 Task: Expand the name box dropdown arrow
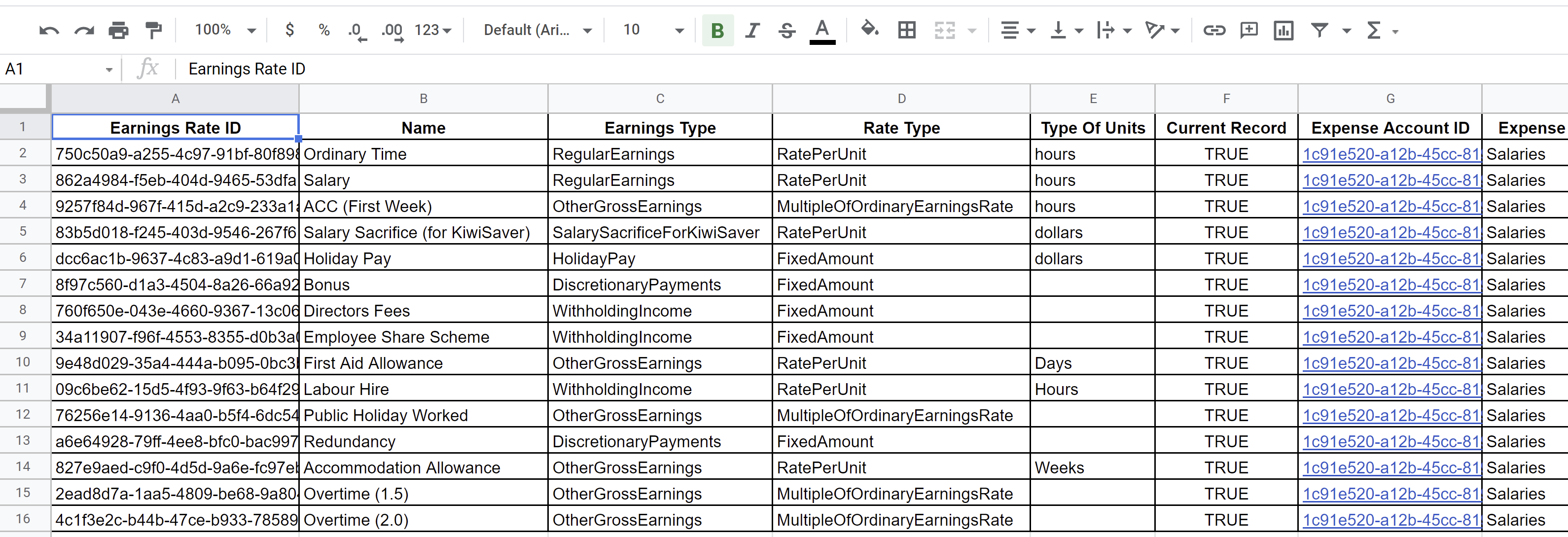coord(109,70)
